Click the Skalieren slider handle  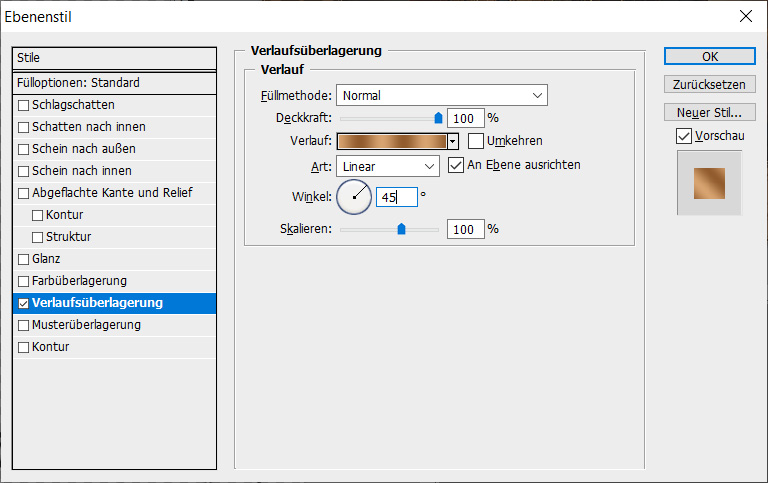(401, 228)
